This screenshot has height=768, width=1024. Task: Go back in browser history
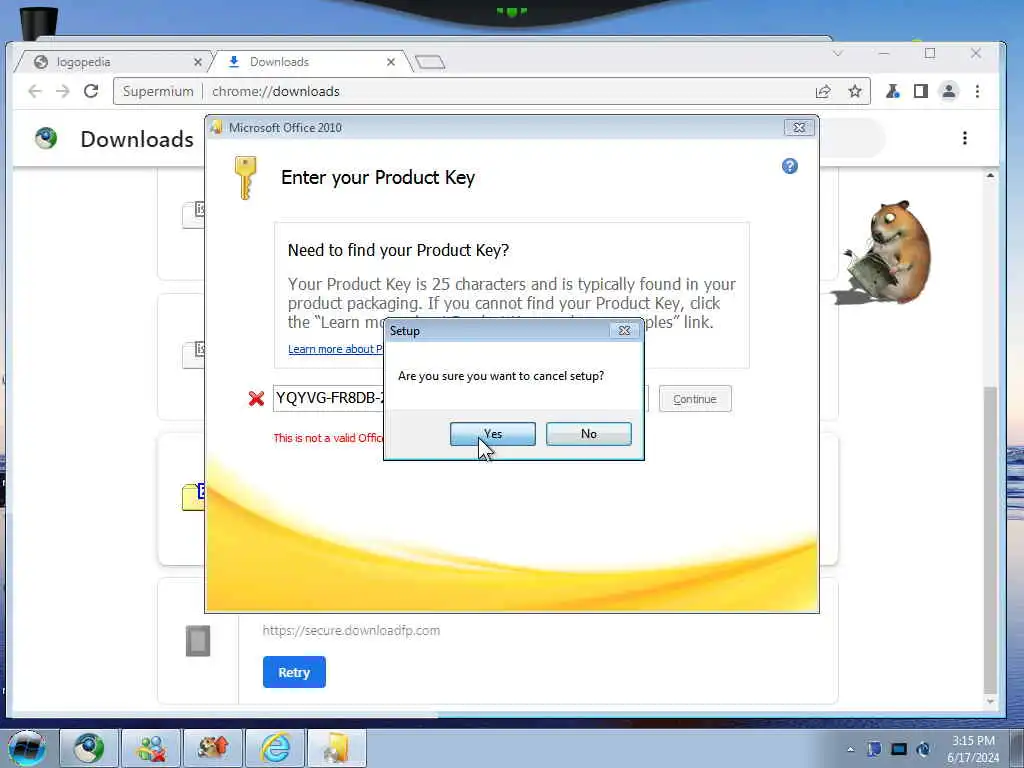[35, 91]
